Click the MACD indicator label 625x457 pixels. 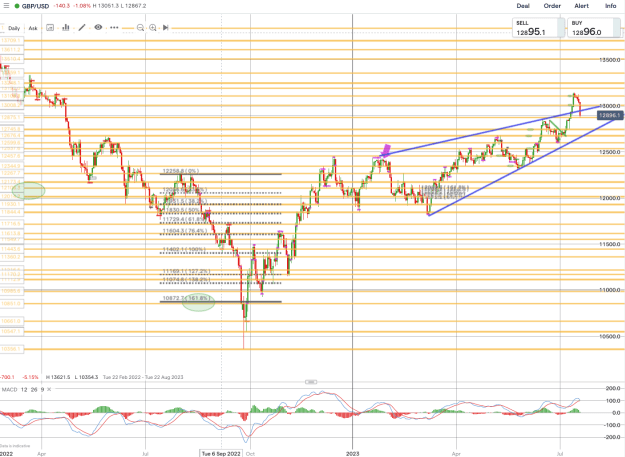tap(10, 389)
